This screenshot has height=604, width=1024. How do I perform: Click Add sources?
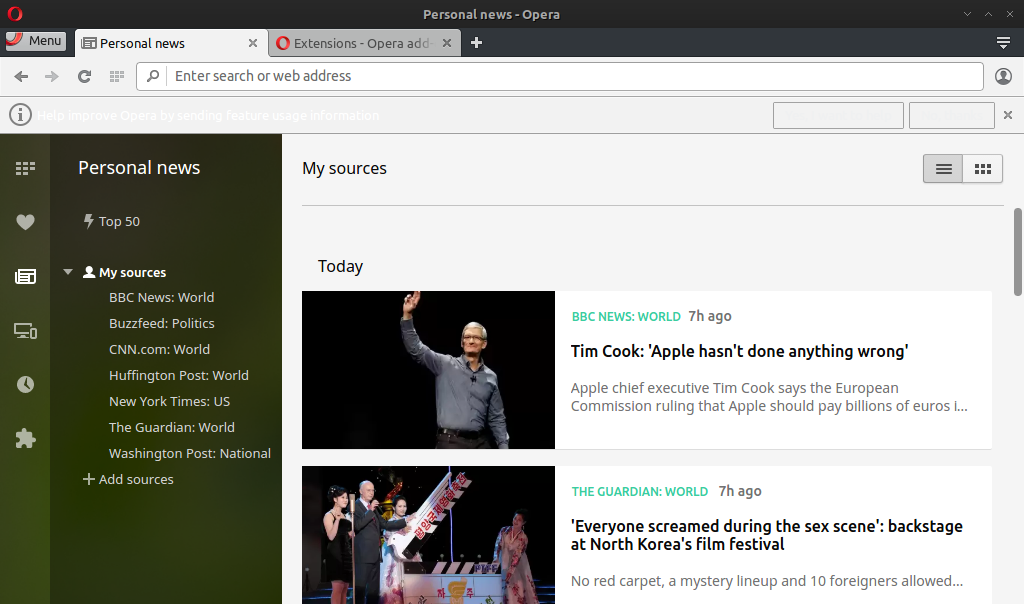(x=128, y=479)
